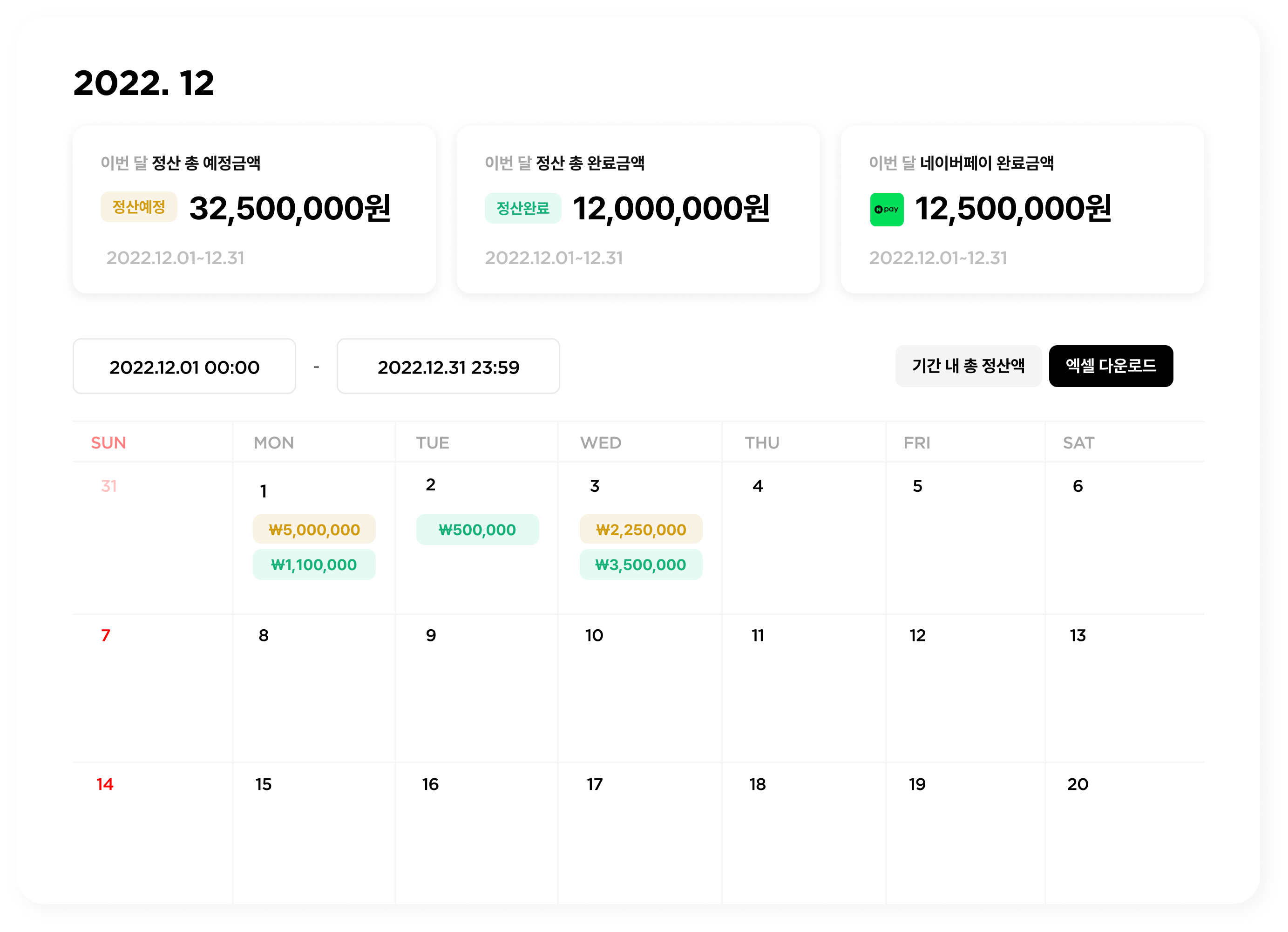The height and width of the screenshot is (932, 1288).
Task: Click the 정산예정 yellow status badge
Action: coord(139,207)
